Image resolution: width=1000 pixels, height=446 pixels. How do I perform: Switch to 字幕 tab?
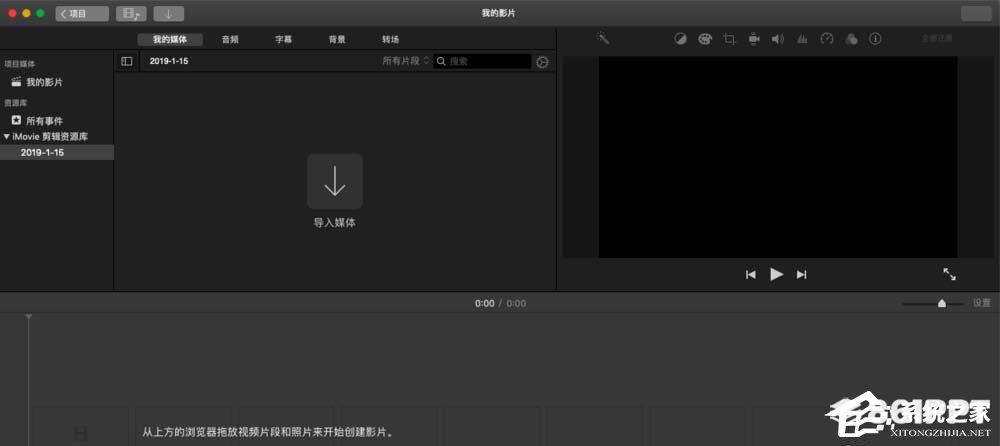click(x=284, y=40)
